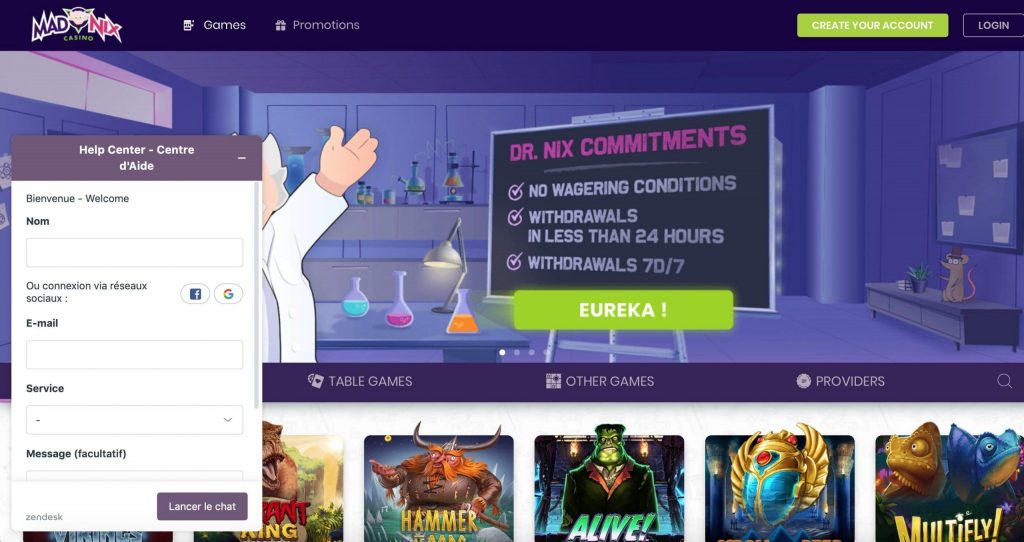Click the Eureka! banner button
1024x542 pixels.
[623, 310]
